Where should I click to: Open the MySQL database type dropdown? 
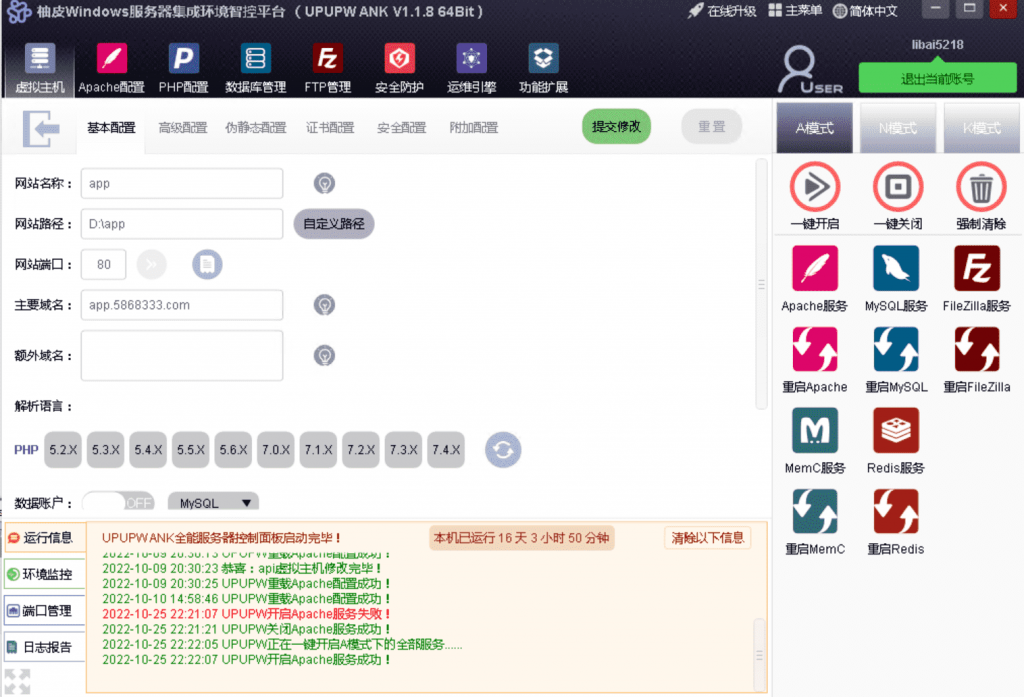(213, 502)
